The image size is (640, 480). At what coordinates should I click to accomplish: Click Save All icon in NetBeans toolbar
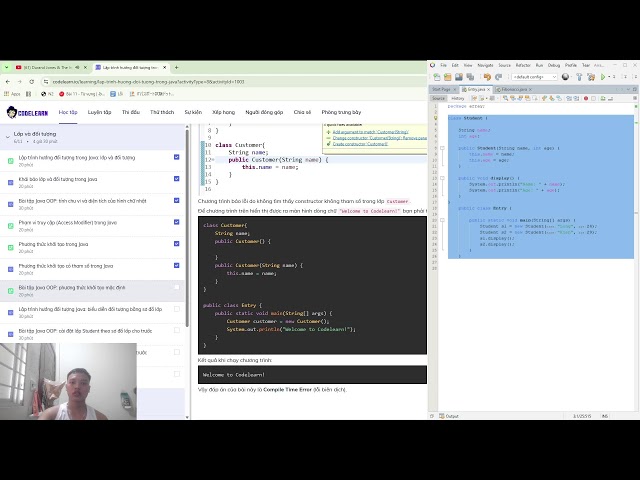click(x=470, y=77)
